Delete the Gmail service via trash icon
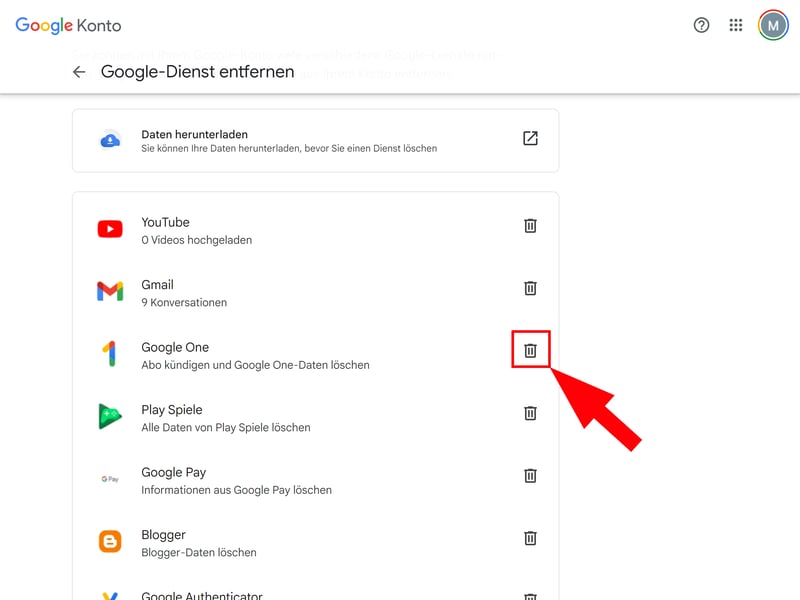The image size is (800, 600). (x=530, y=288)
